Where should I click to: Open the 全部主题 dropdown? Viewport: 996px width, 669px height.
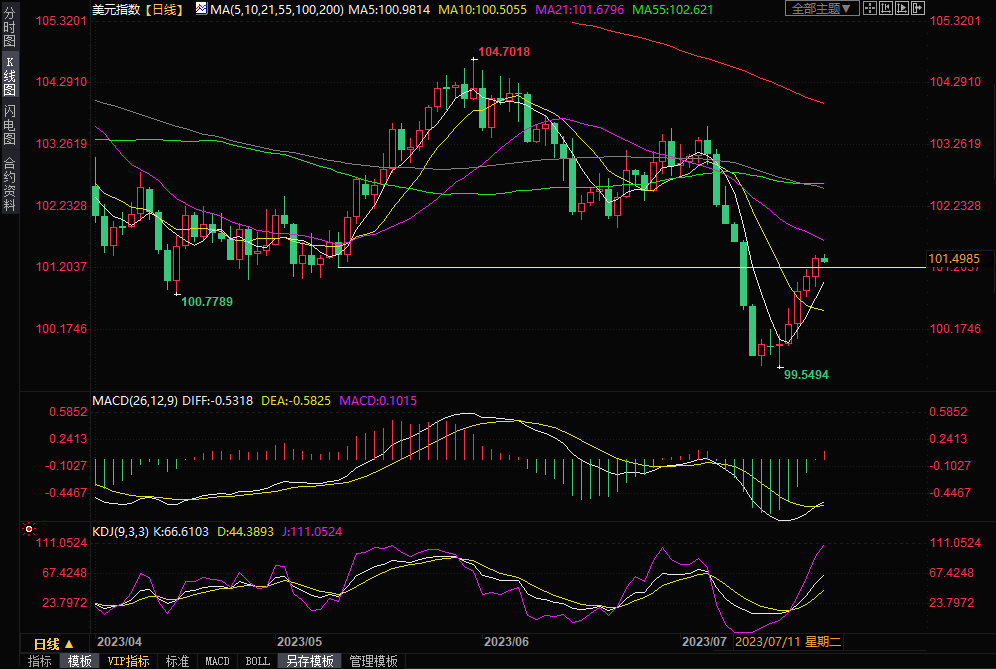pyautogui.click(x=822, y=8)
